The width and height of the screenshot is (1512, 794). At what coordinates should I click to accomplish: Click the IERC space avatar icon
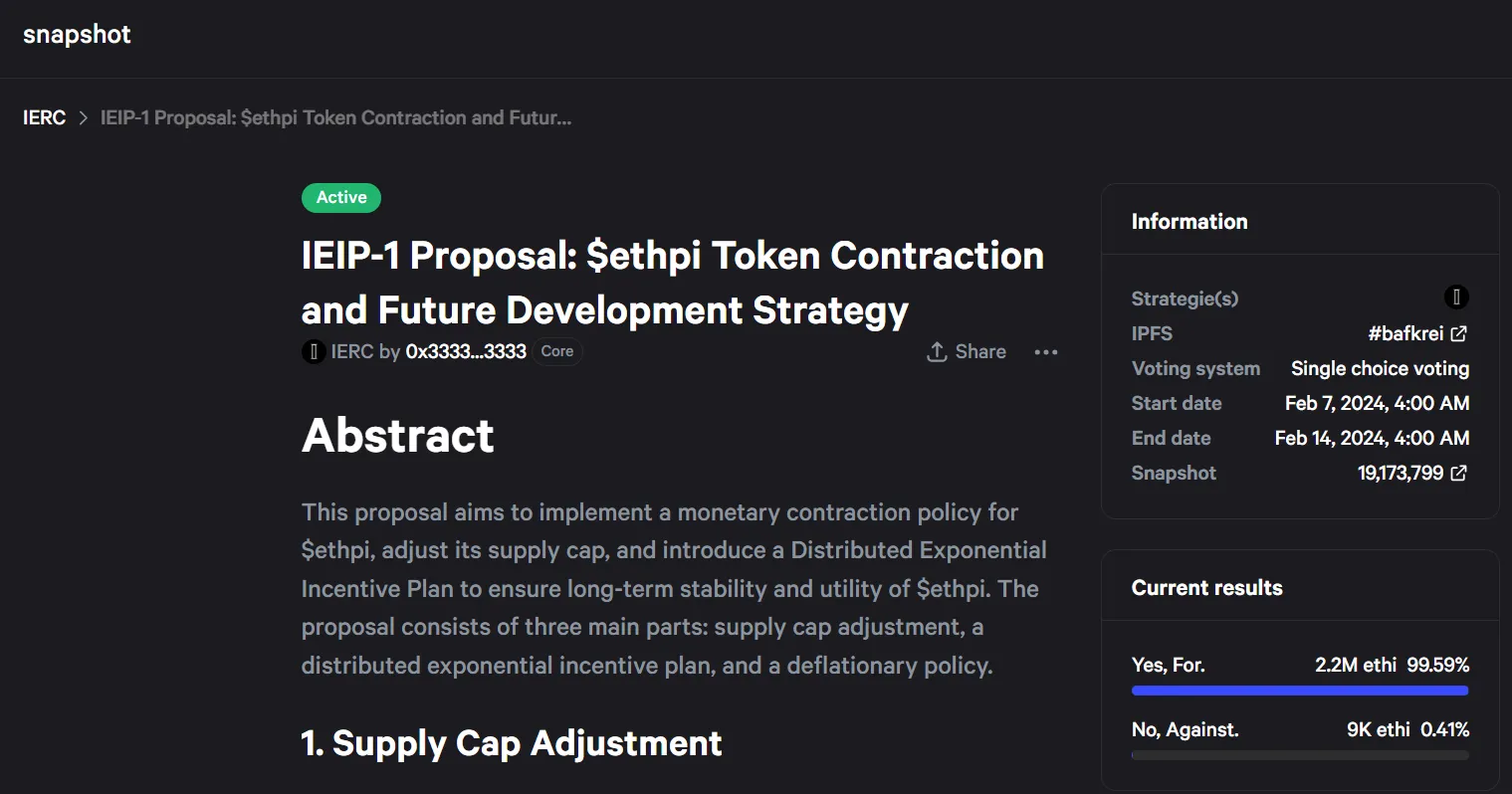(314, 352)
